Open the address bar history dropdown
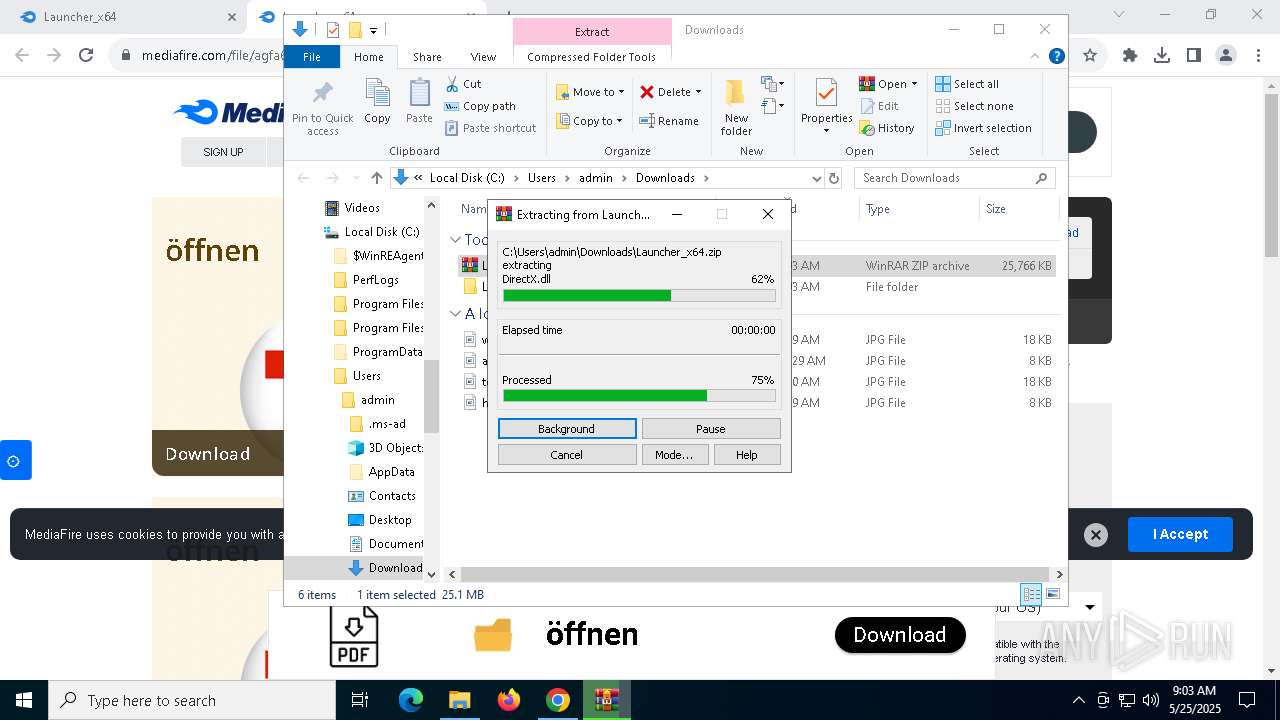 tap(816, 178)
